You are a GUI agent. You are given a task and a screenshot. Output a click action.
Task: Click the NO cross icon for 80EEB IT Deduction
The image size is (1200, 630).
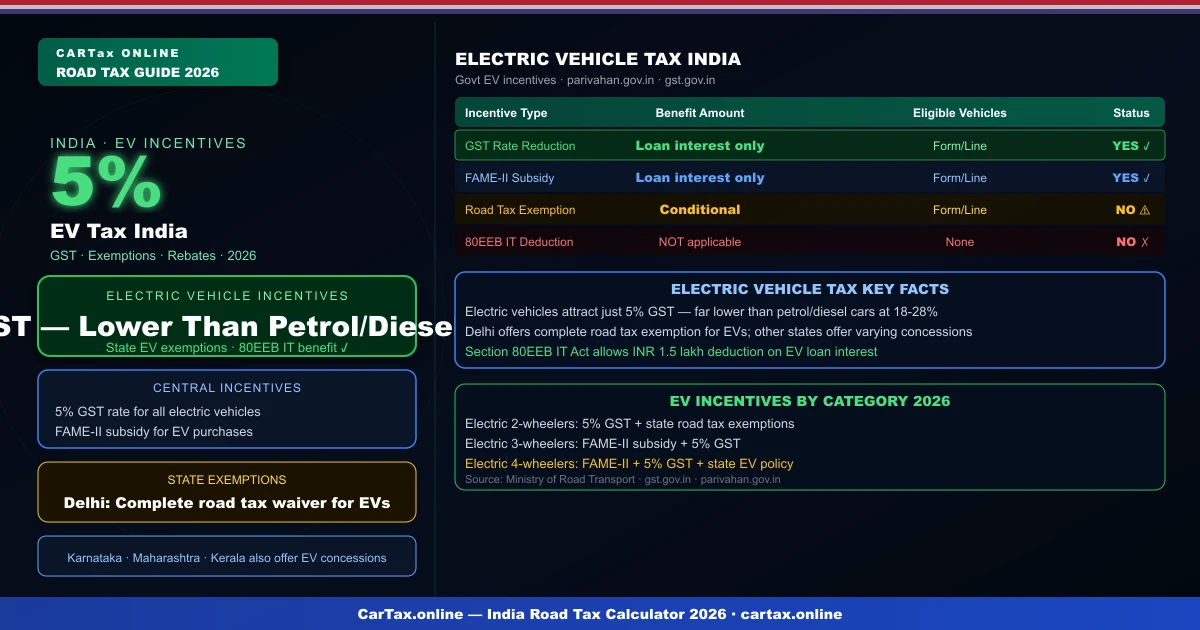click(1143, 241)
